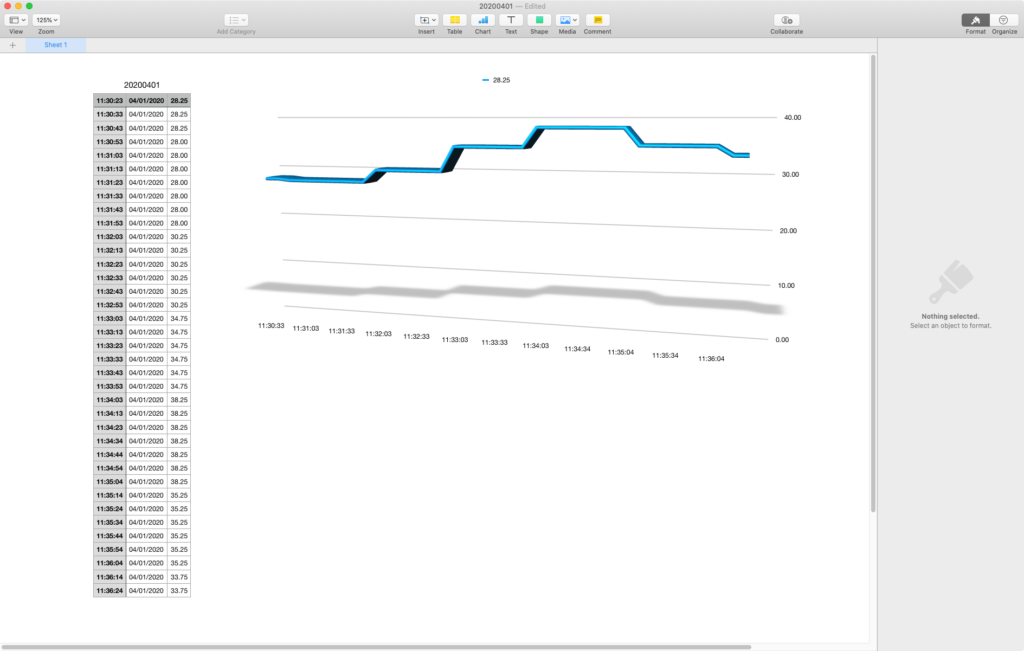This screenshot has height=651, width=1024.
Task: Select the Sheet 1 tab
Action: click(x=56, y=45)
